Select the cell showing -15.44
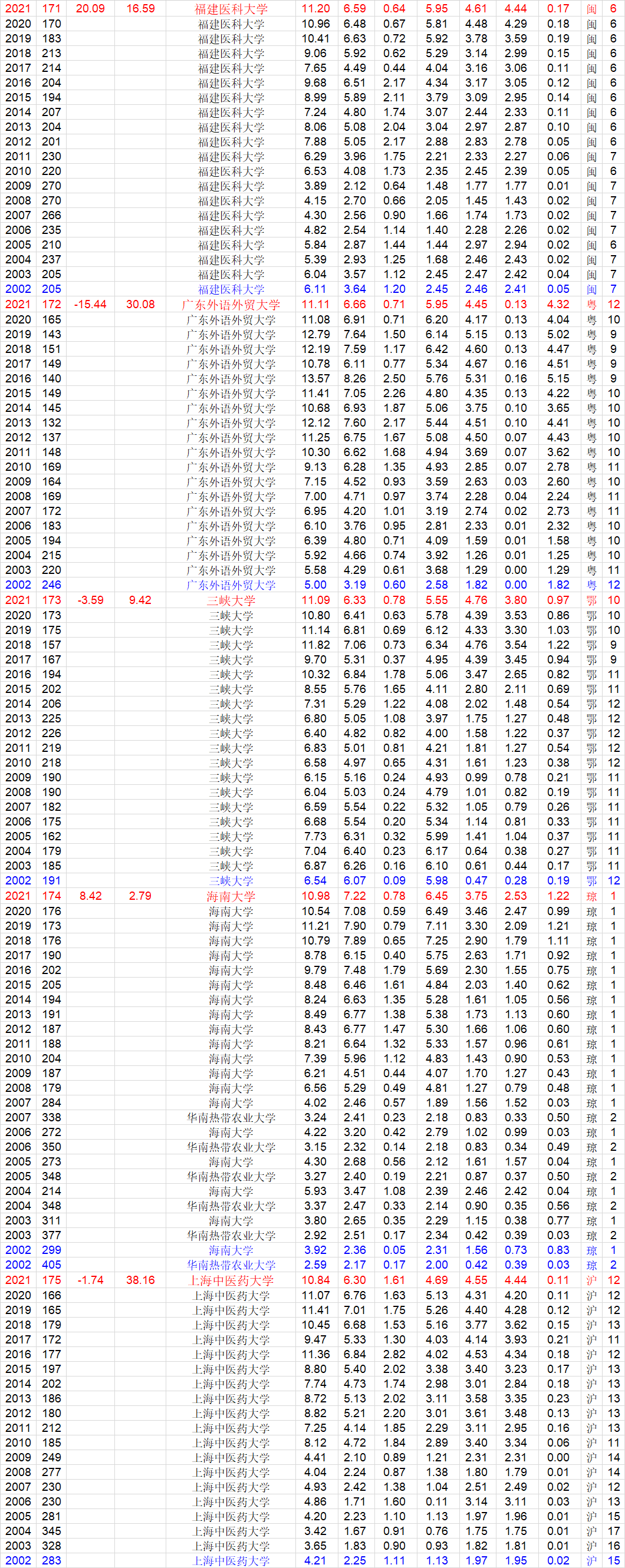Screen dimensions: 625x1568 click(x=90, y=304)
